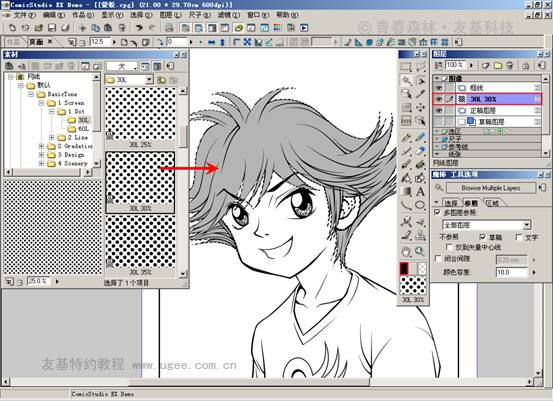Select the Ellipse shape tool
Screen dimensions: 553x401
(x=420, y=205)
